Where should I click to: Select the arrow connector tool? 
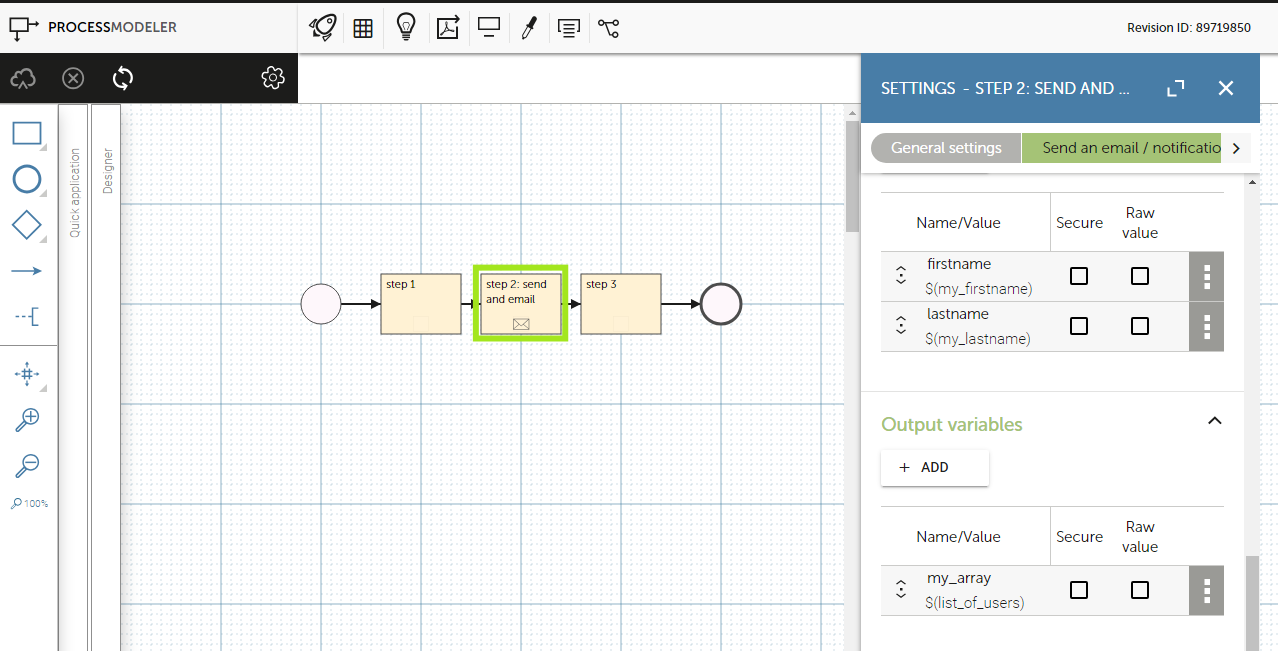click(27, 271)
